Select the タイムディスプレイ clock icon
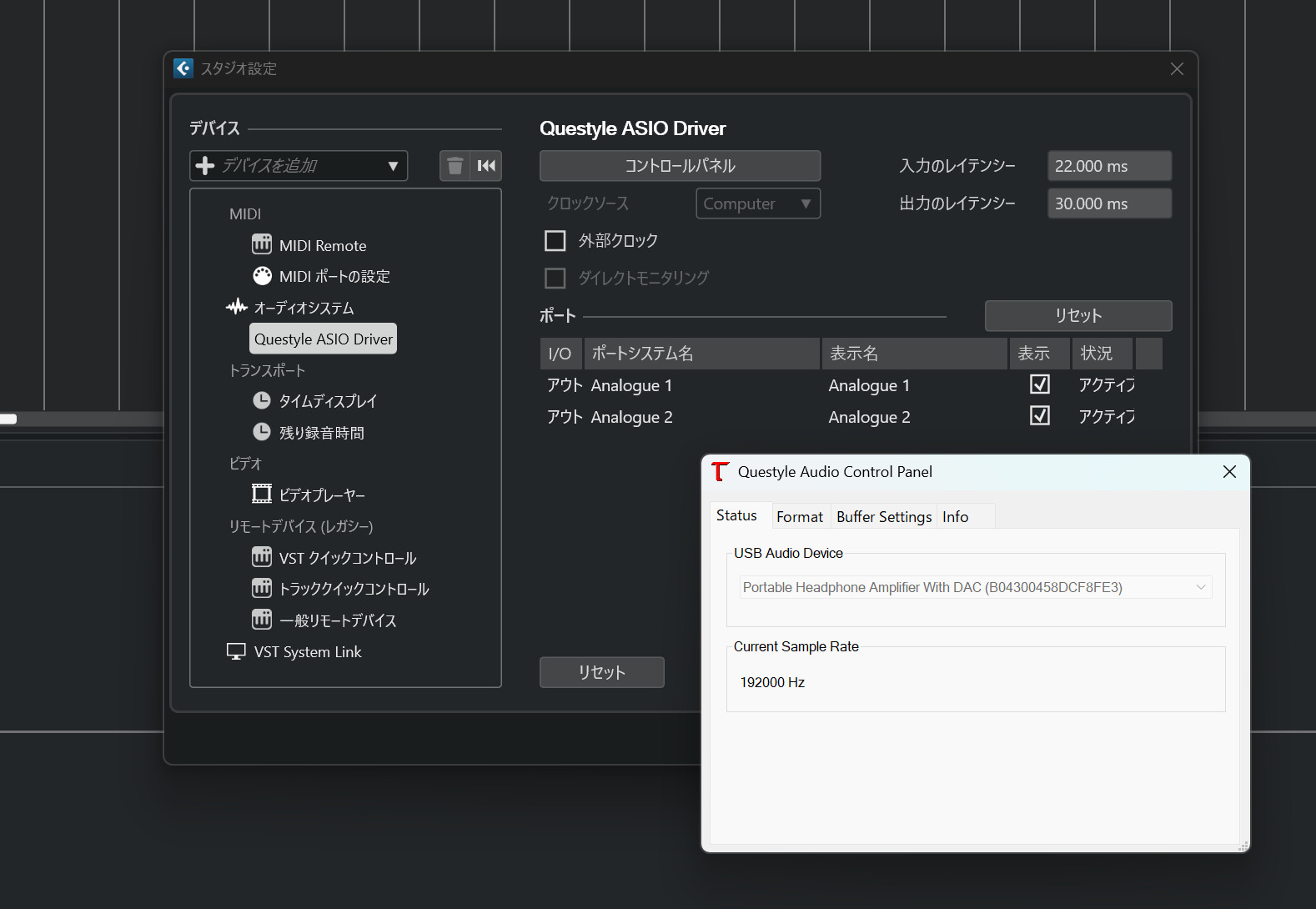1316x909 pixels. (262, 400)
